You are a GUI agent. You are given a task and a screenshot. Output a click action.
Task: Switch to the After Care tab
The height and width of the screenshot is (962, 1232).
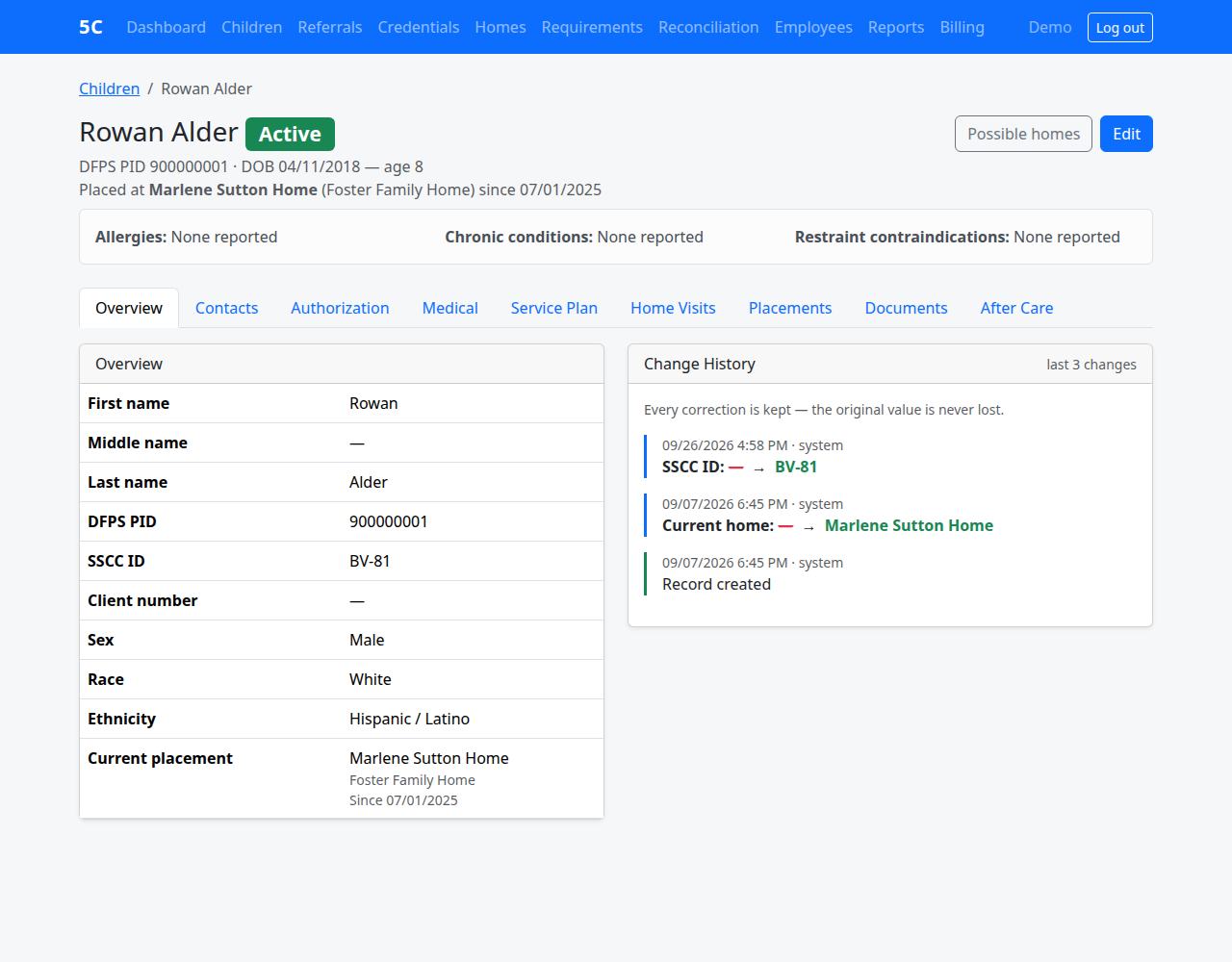(1016, 308)
